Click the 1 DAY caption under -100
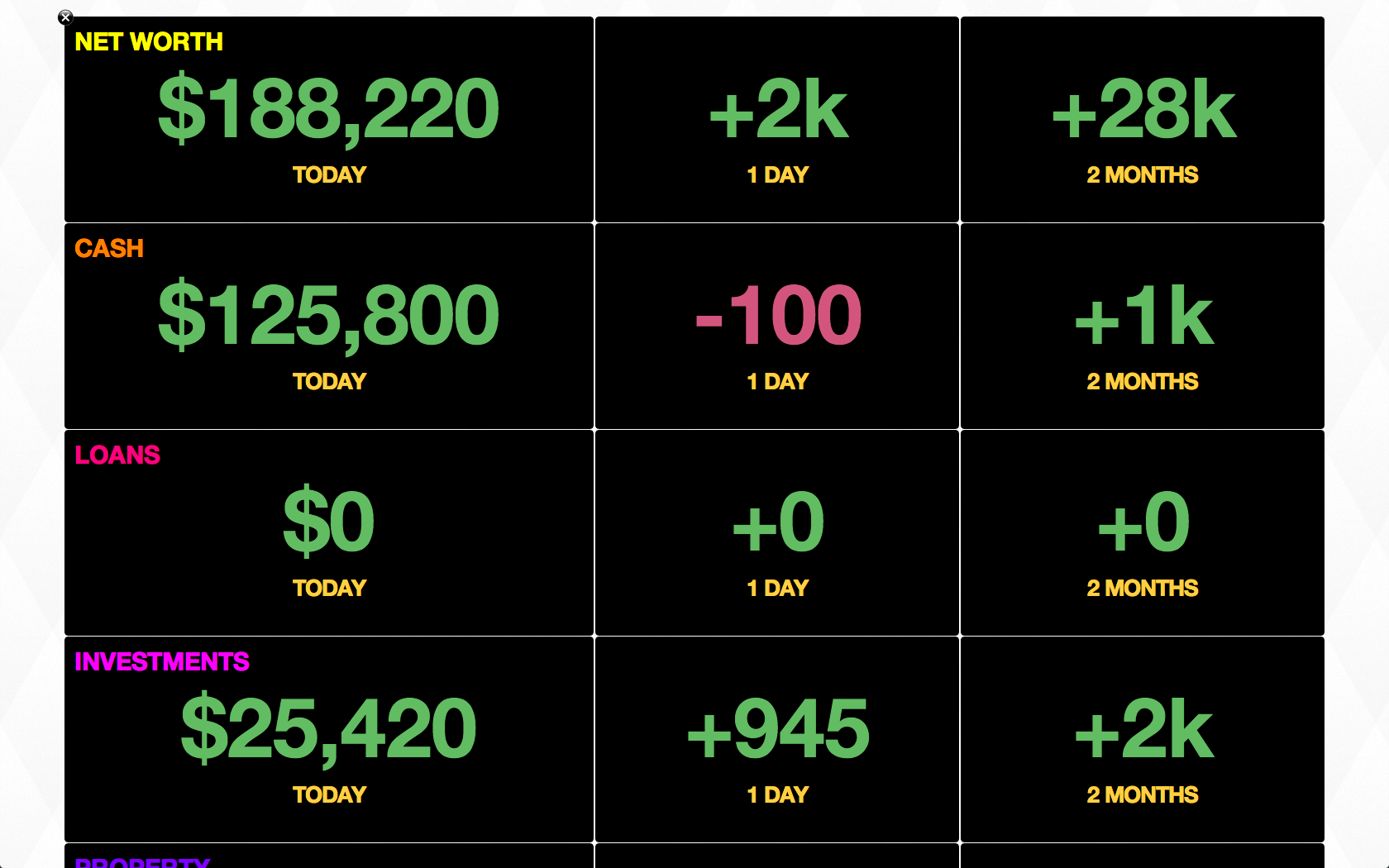 [777, 382]
